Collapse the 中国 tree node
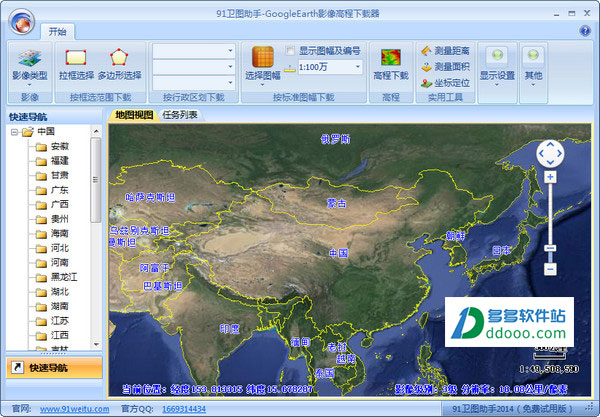 click(14, 132)
